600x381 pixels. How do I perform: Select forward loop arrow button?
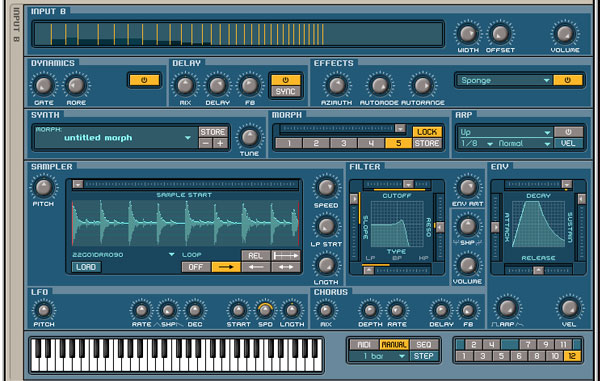coord(226,267)
